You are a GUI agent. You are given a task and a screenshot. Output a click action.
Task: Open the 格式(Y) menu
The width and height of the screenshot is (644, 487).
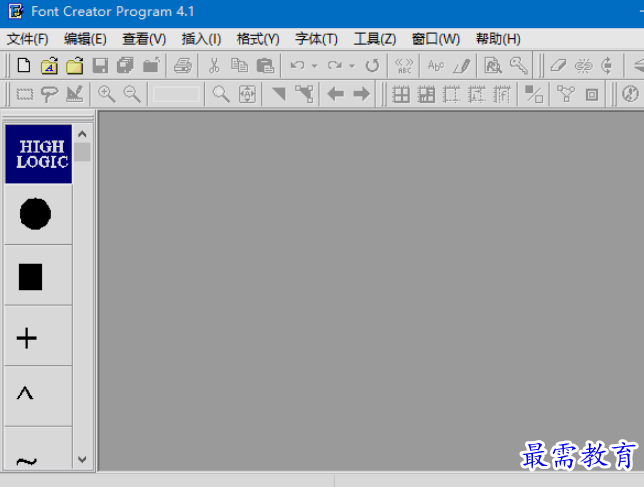click(258, 39)
